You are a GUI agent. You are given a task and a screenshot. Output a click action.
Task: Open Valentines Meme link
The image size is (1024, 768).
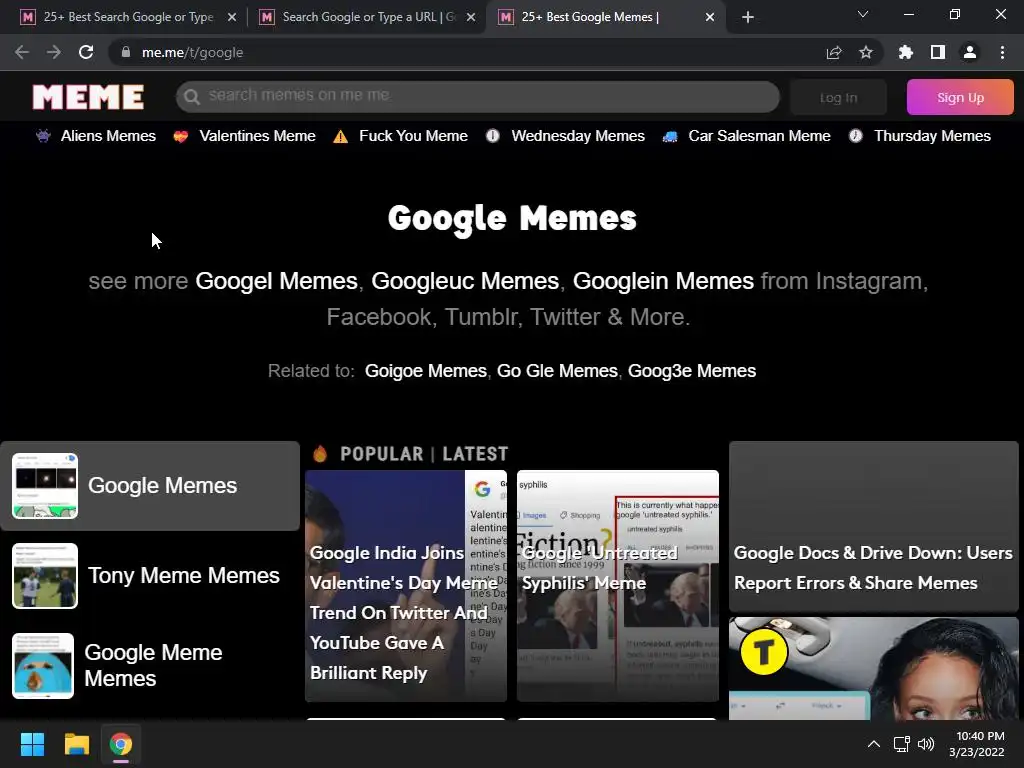click(x=257, y=136)
